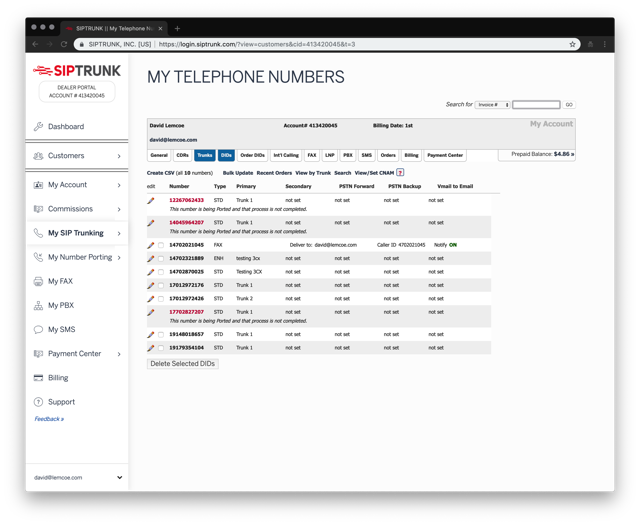The image size is (640, 525).
Task: Open the david@lemcoe.com user menu arrow
Action: pos(120,477)
